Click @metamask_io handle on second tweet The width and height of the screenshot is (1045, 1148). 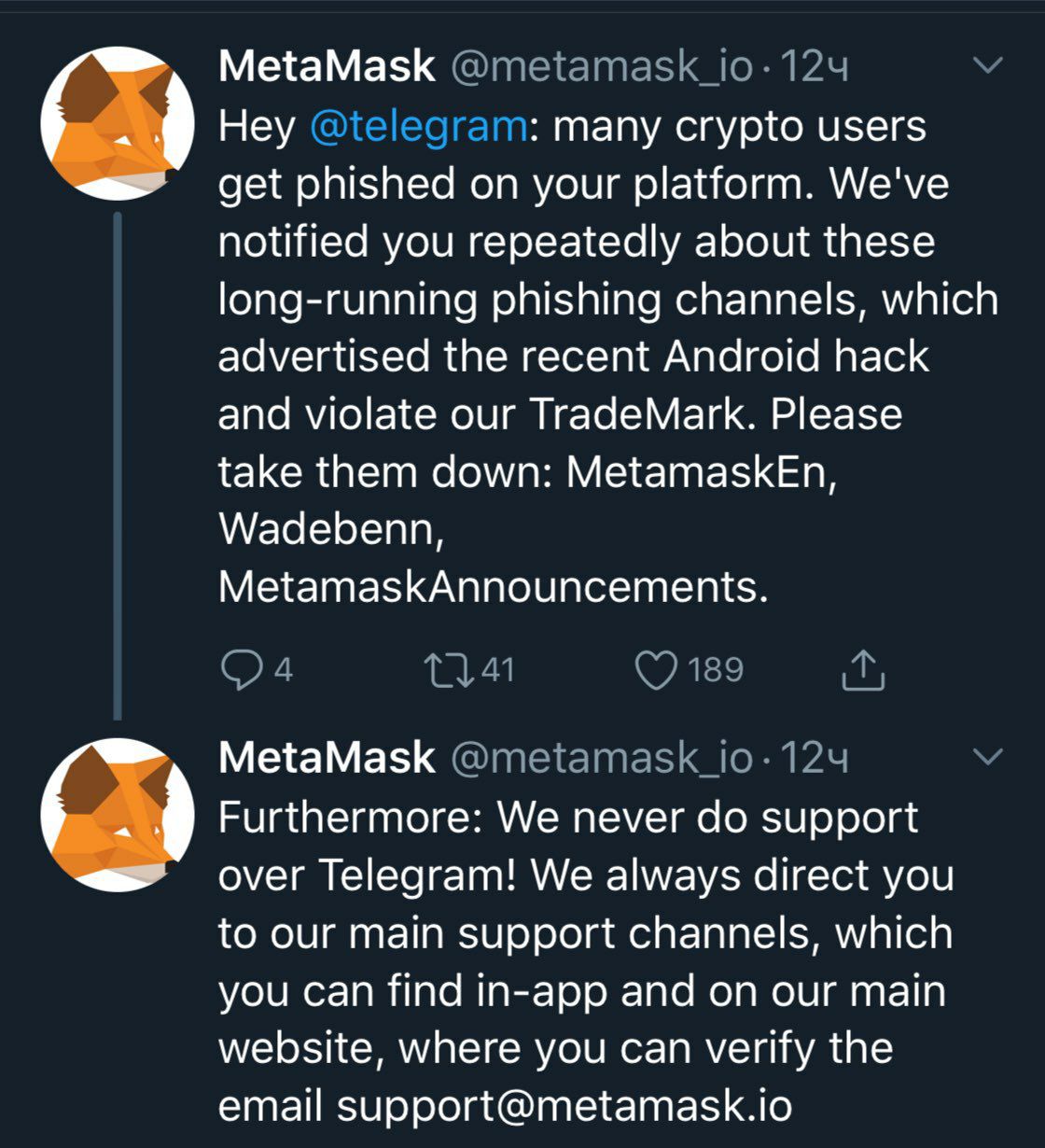[x=602, y=758]
